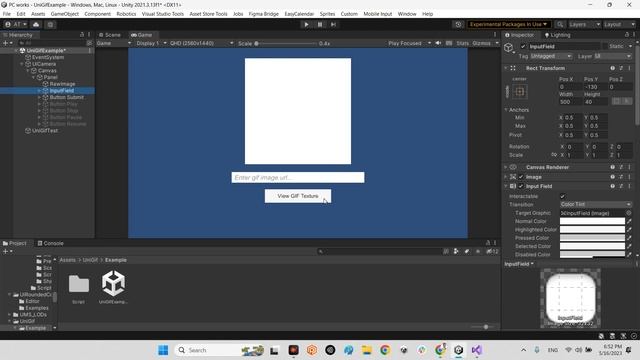Viewport: 640px width, 360px height.
Task: Toggle the Image component enabled checkbox
Action: (x=521, y=177)
